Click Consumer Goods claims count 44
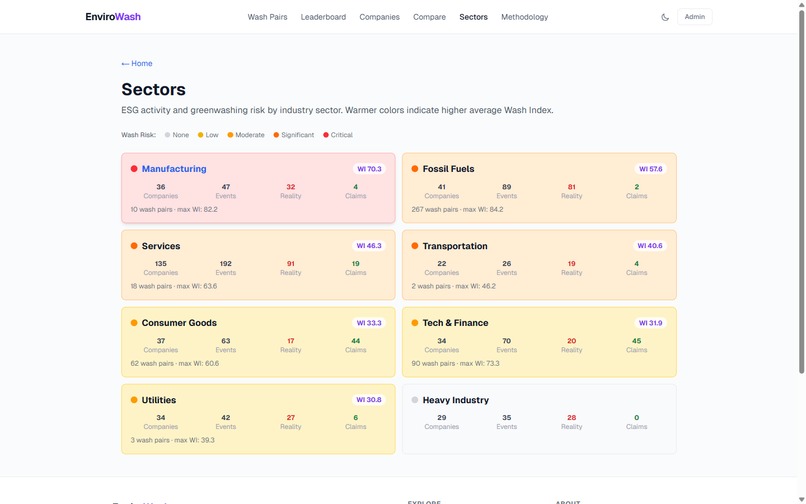Image resolution: width=806 pixels, height=504 pixels. pyautogui.click(x=355, y=340)
